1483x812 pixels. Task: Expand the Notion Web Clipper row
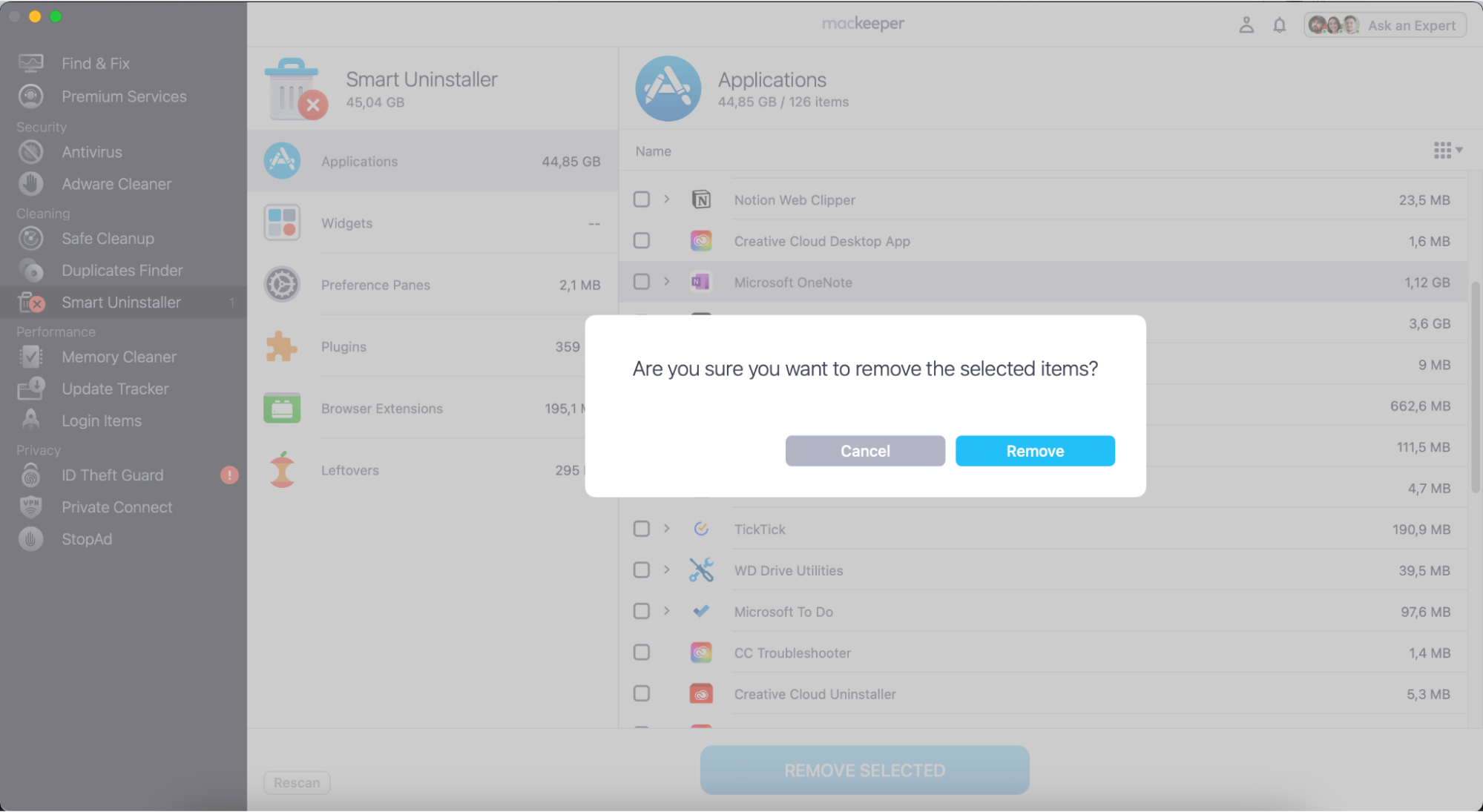[x=667, y=199]
